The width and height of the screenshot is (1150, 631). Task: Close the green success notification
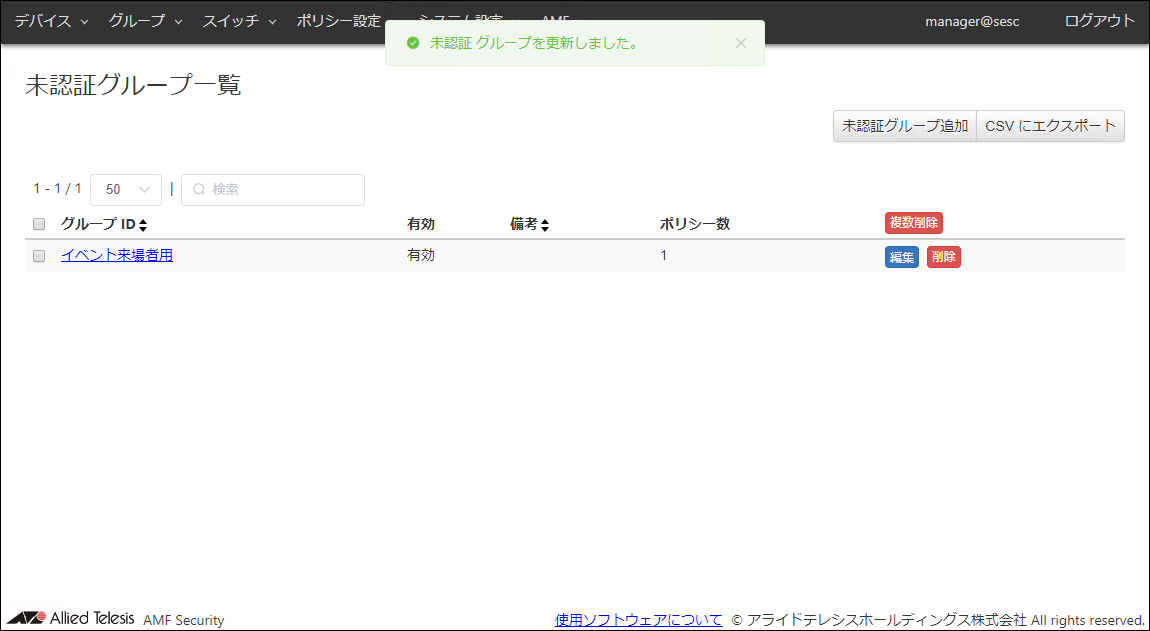click(740, 43)
